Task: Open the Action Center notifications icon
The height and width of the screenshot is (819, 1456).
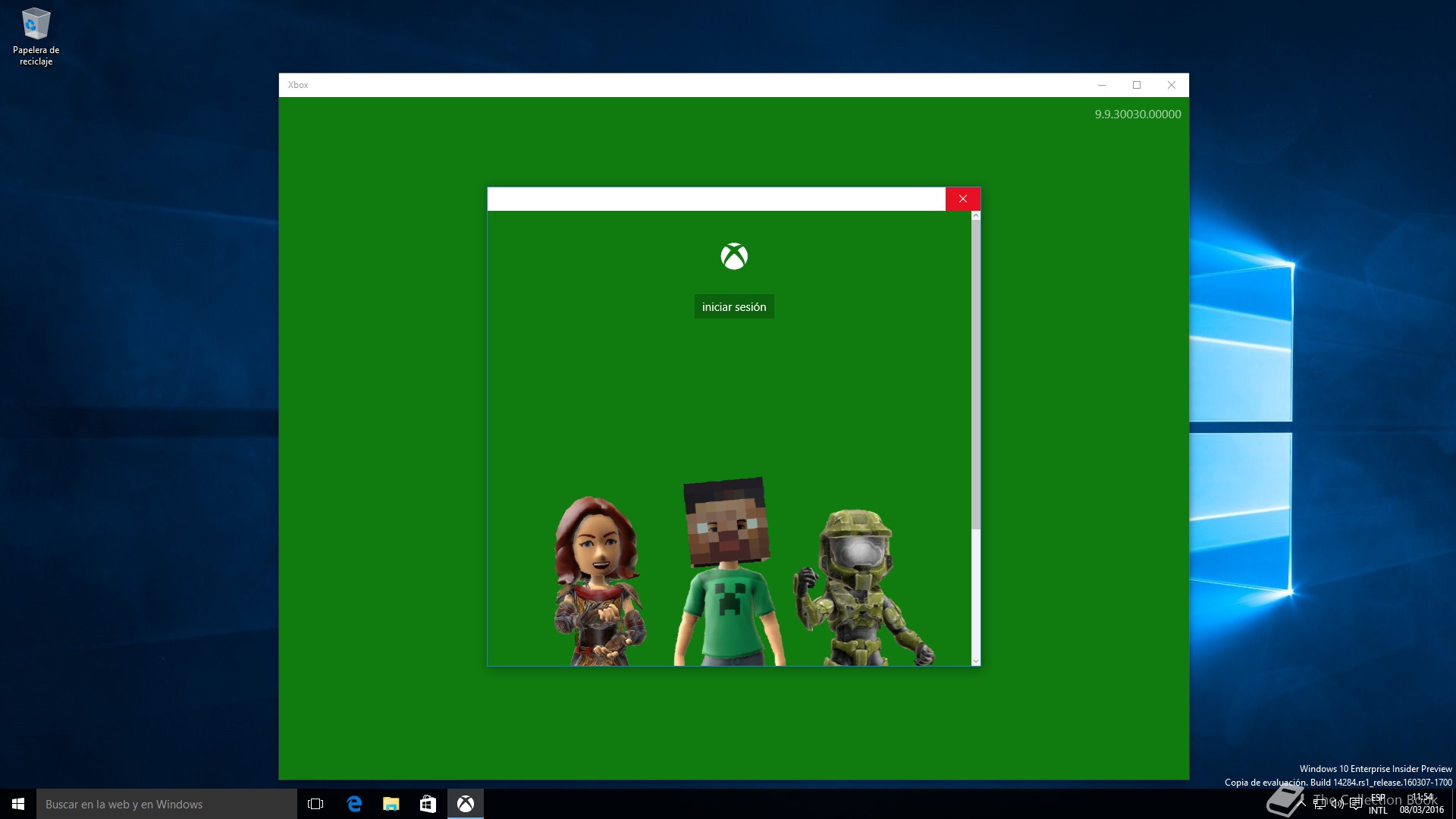Action: pyautogui.click(x=1356, y=804)
